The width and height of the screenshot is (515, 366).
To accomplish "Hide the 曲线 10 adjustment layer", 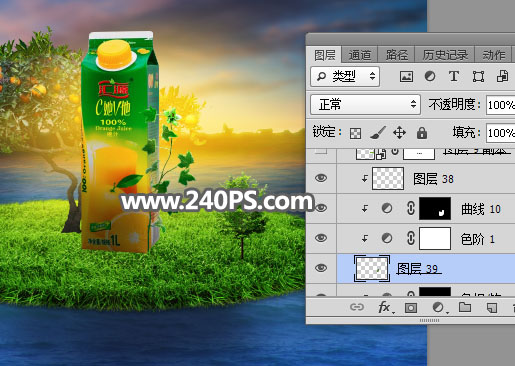I will 321,208.
